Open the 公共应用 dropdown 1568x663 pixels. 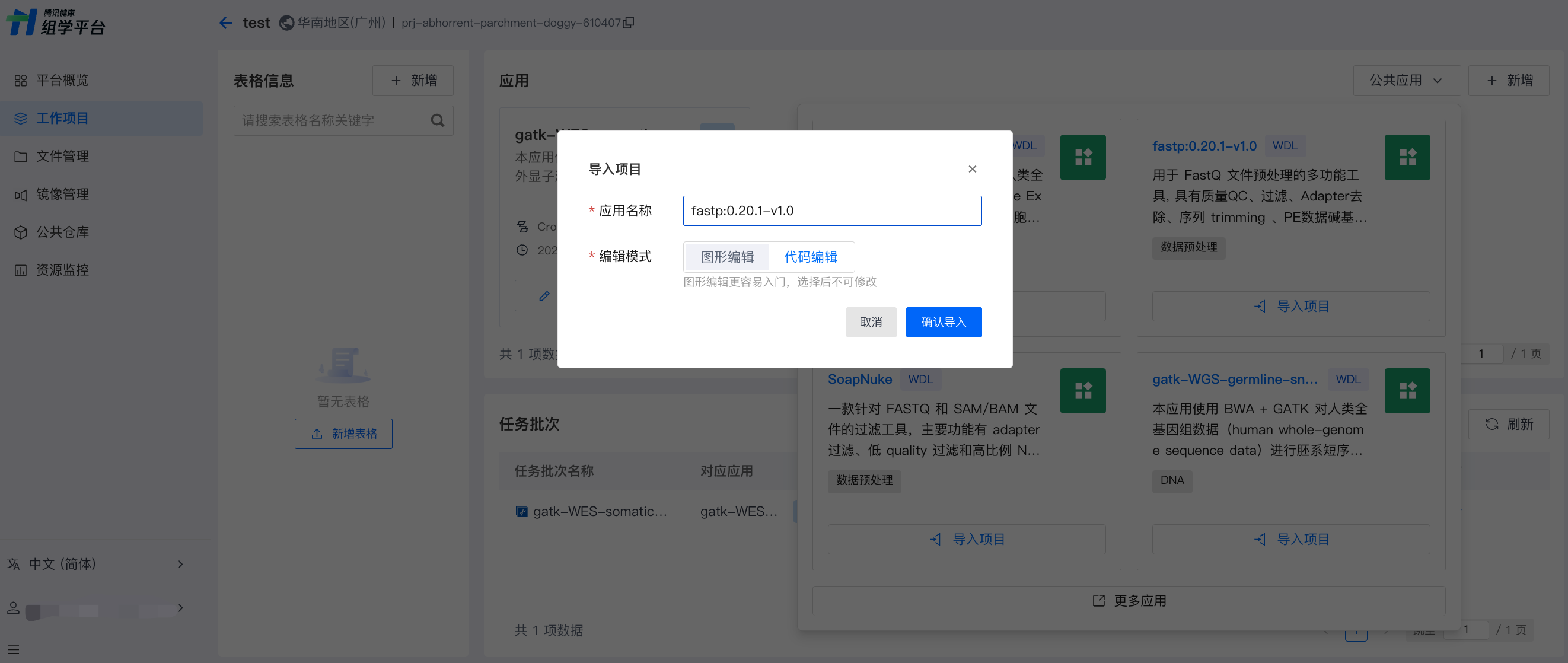click(x=1406, y=81)
